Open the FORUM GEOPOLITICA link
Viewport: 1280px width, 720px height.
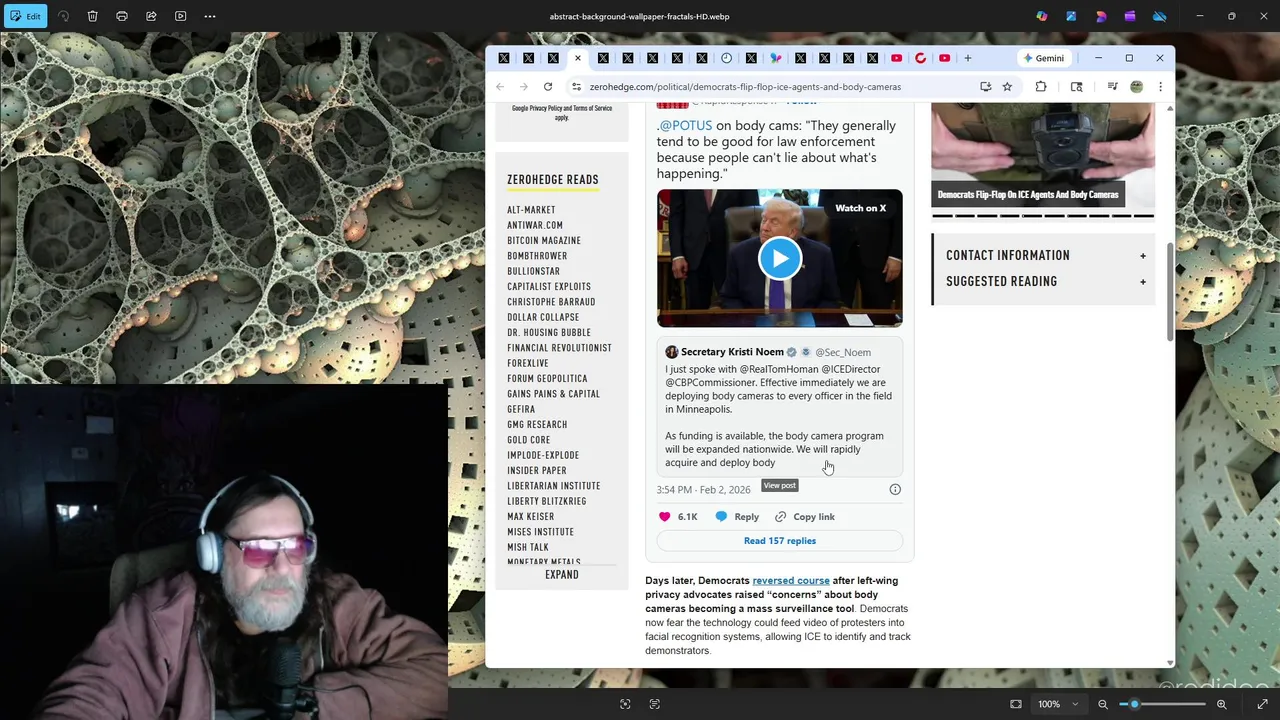click(x=547, y=379)
